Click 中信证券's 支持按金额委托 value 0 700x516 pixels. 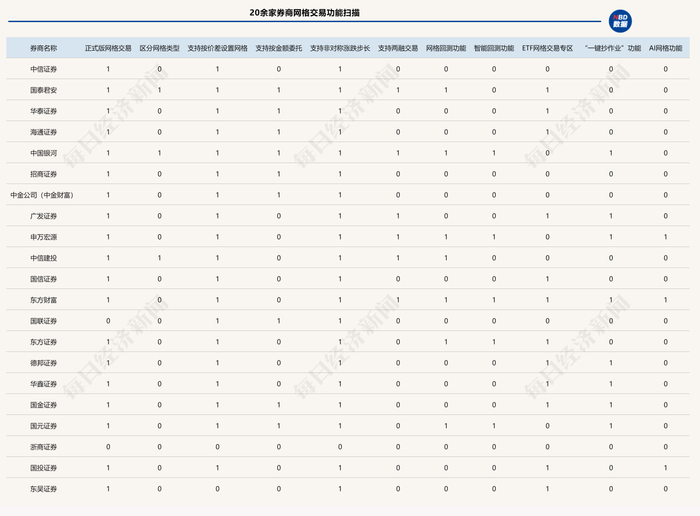point(279,69)
